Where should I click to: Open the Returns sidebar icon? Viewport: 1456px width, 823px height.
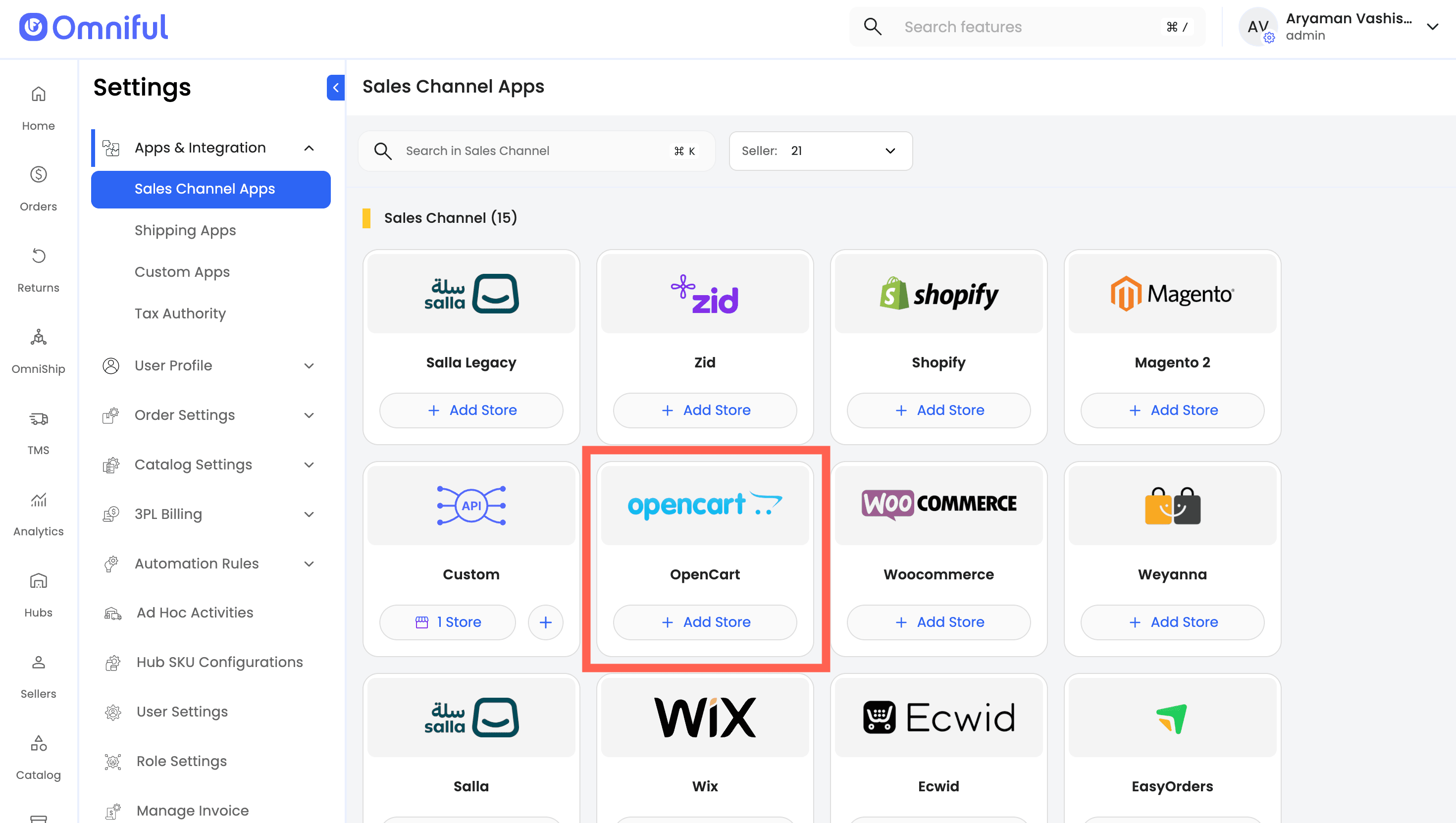(38, 257)
